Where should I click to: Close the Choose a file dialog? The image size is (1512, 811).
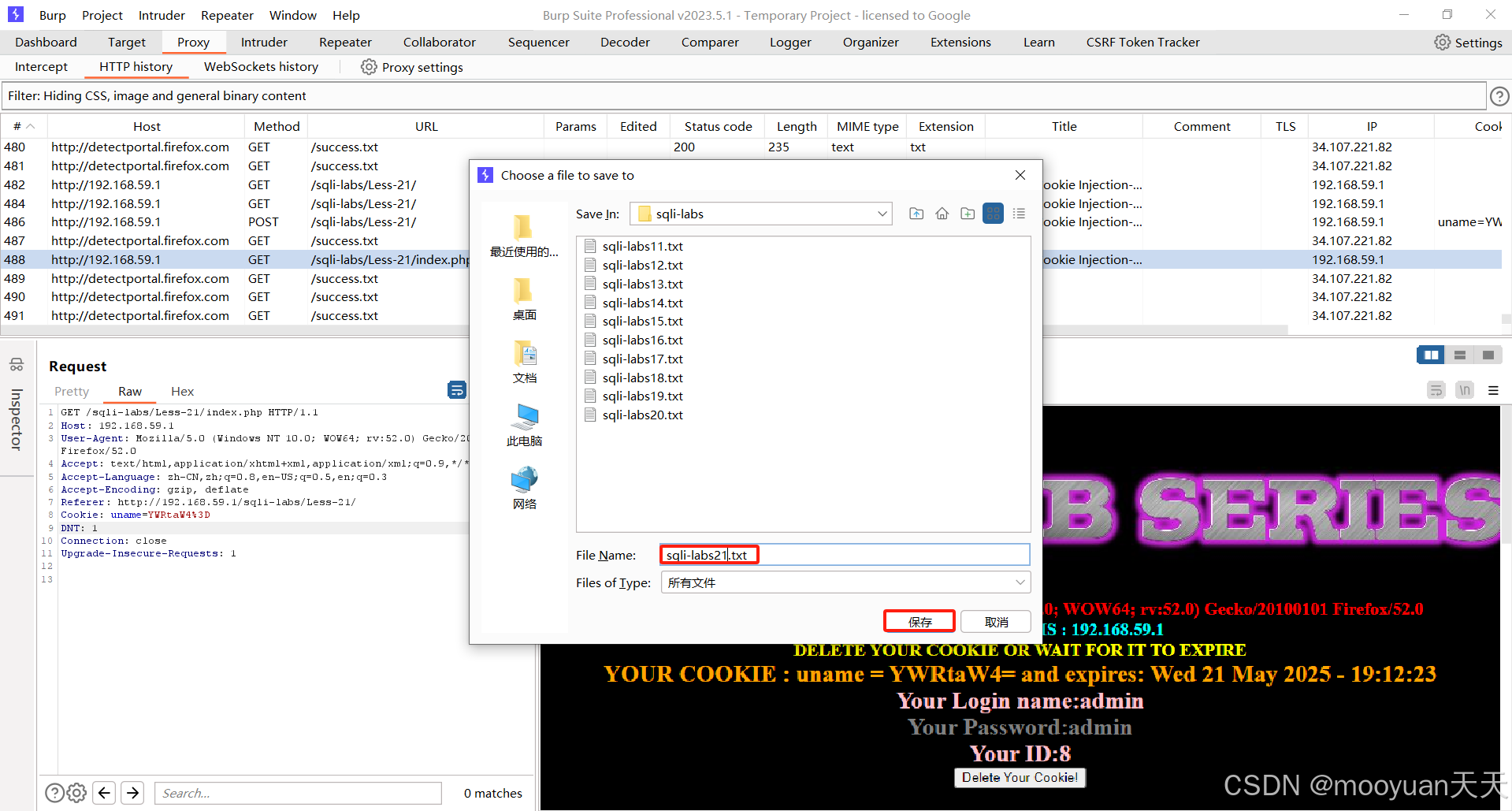point(1020,175)
